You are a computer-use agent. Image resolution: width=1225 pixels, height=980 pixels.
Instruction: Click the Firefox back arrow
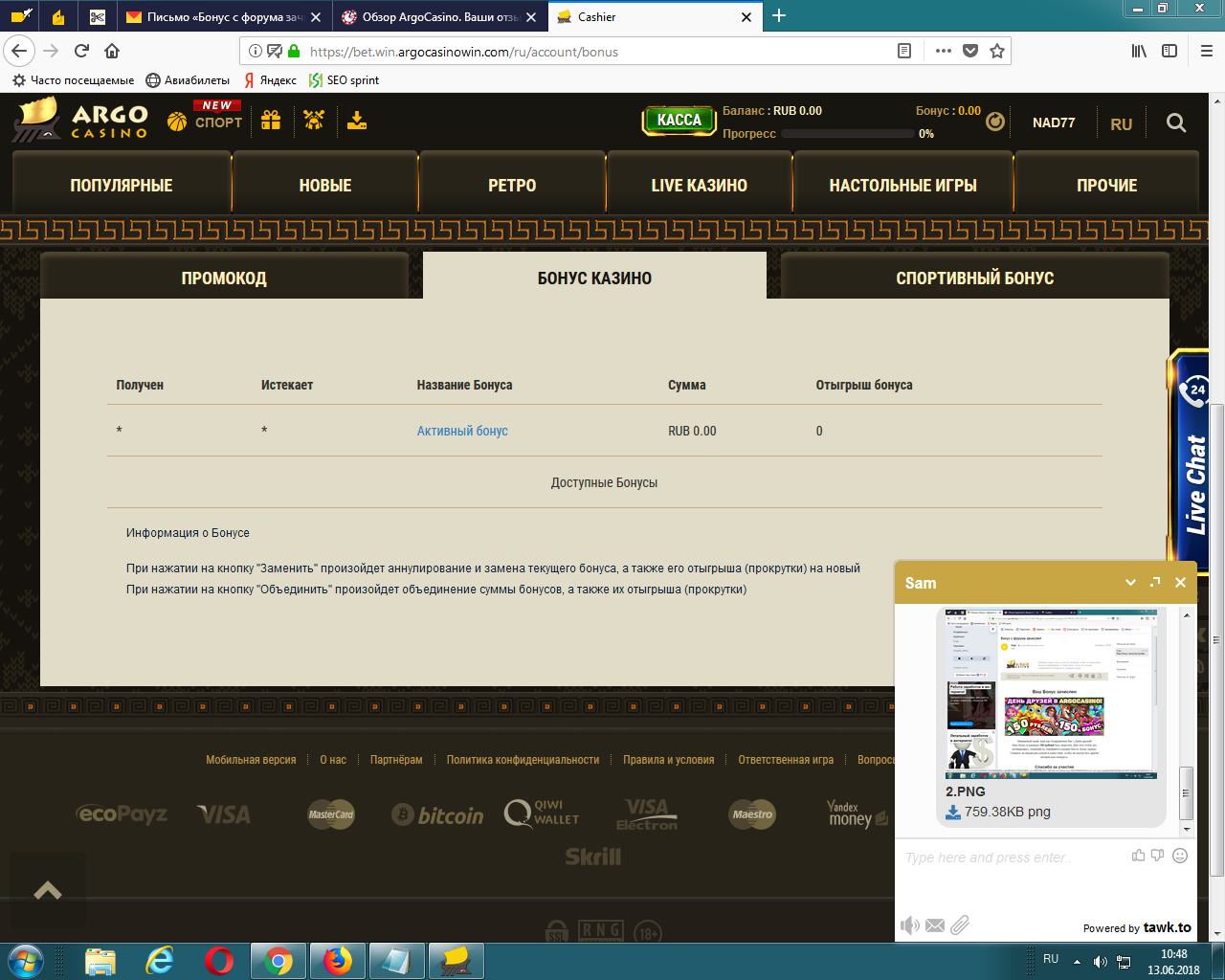pos(20,52)
